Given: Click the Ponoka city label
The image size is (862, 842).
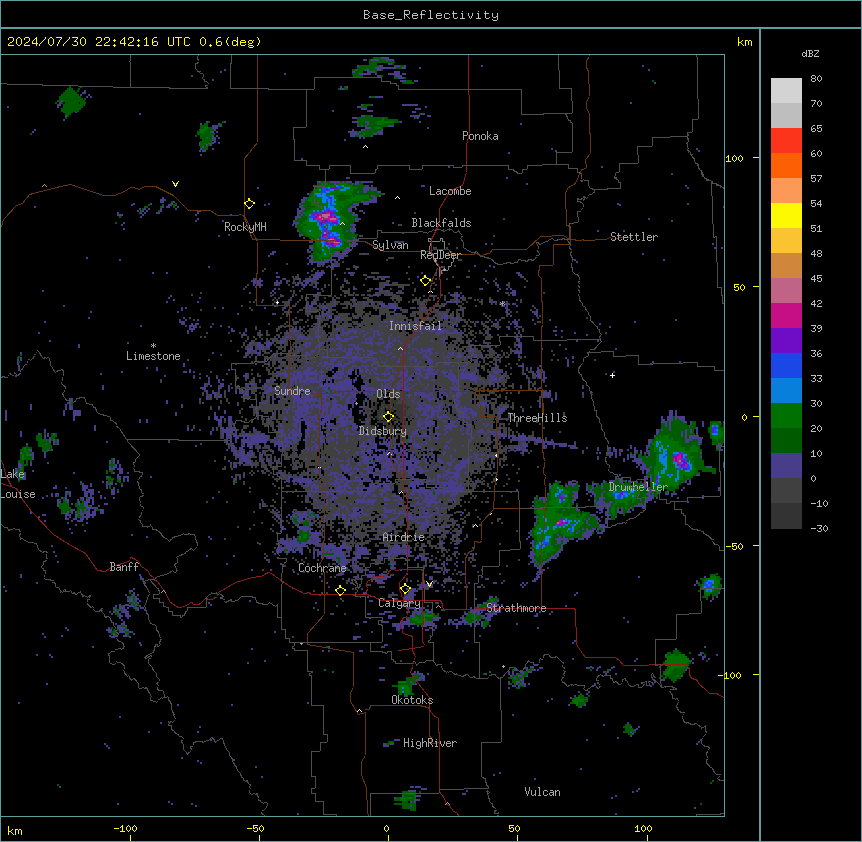Looking at the screenshot, I should [x=480, y=136].
